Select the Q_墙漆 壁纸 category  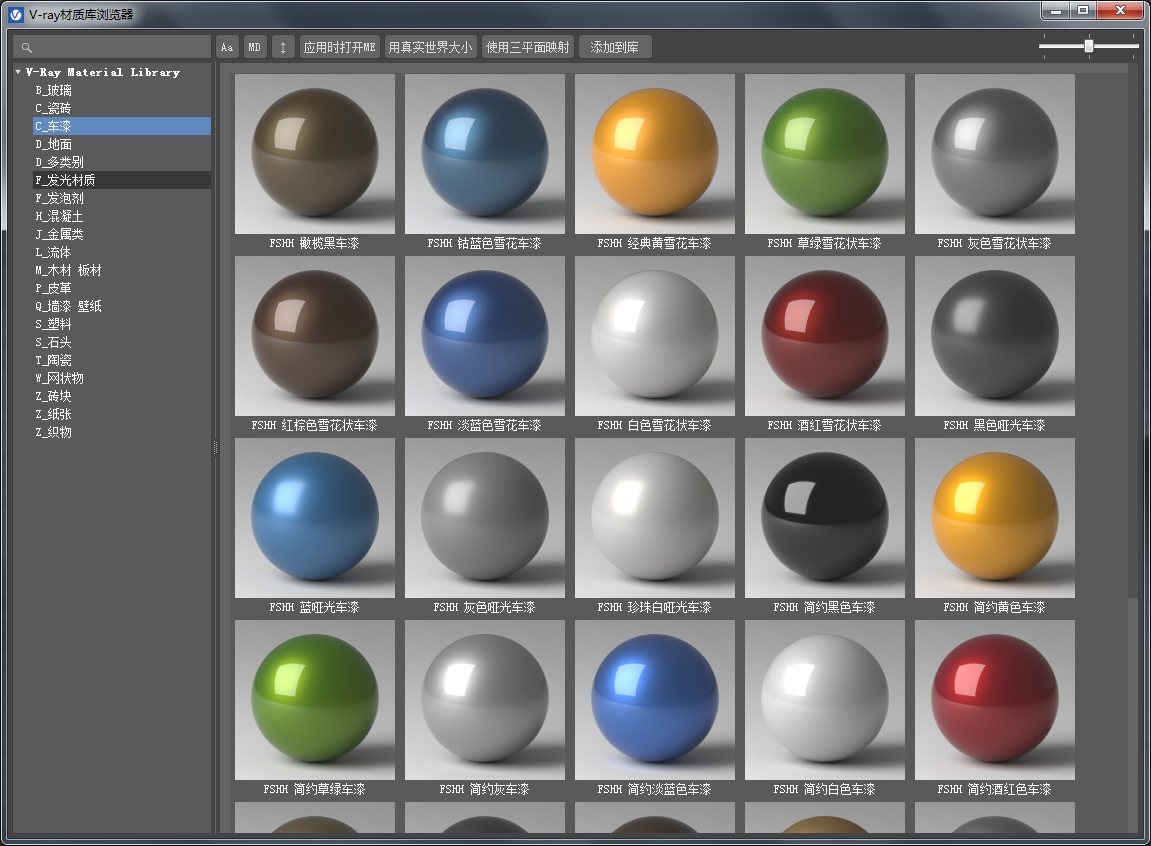coord(68,306)
